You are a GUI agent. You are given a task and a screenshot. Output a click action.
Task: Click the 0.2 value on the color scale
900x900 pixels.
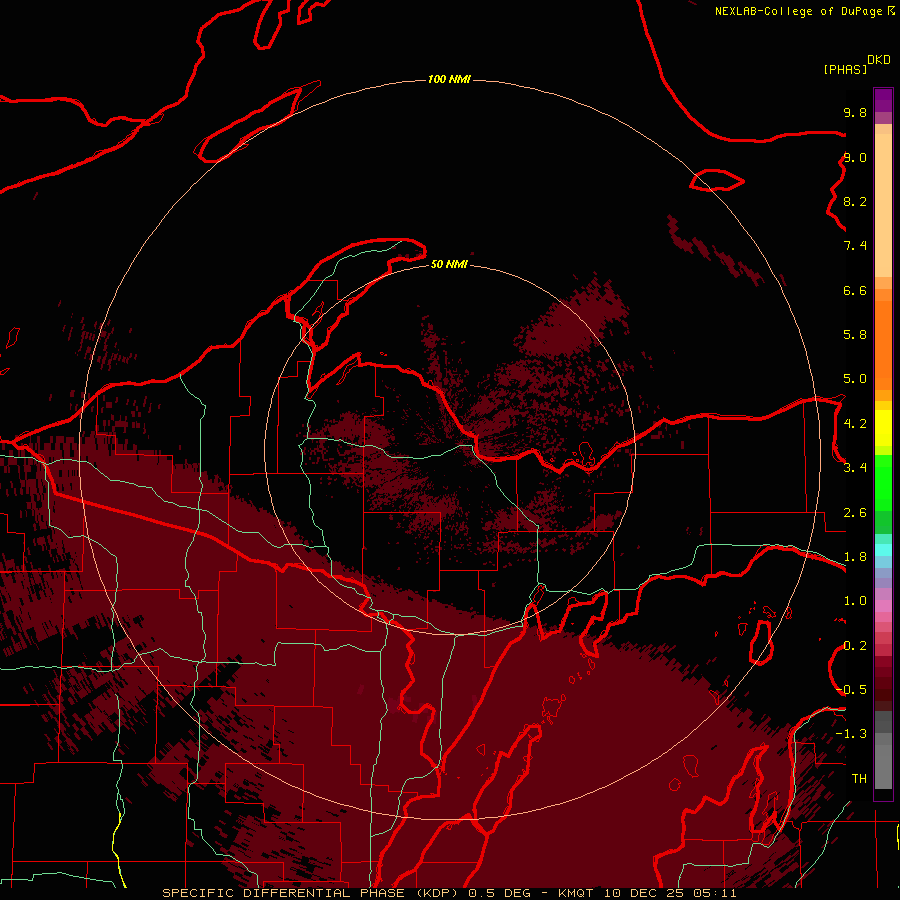[x=855, y=646]
